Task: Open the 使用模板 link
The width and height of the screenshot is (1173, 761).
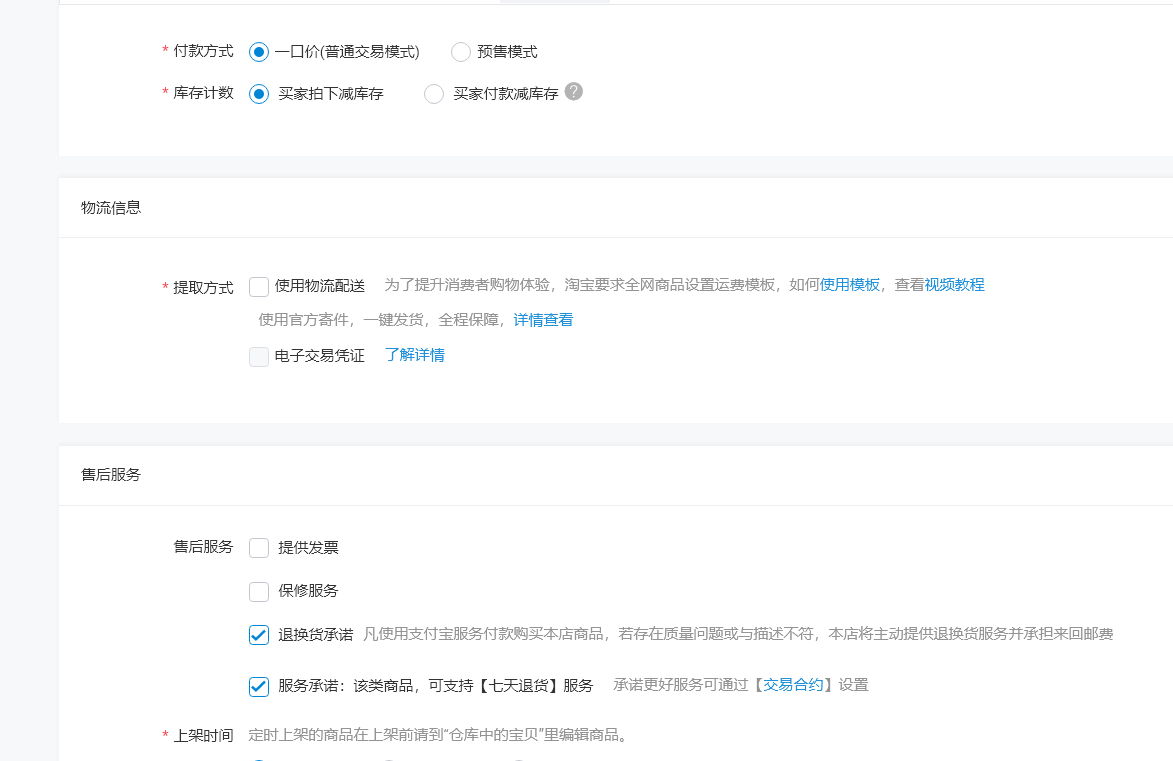Action: 849,285
